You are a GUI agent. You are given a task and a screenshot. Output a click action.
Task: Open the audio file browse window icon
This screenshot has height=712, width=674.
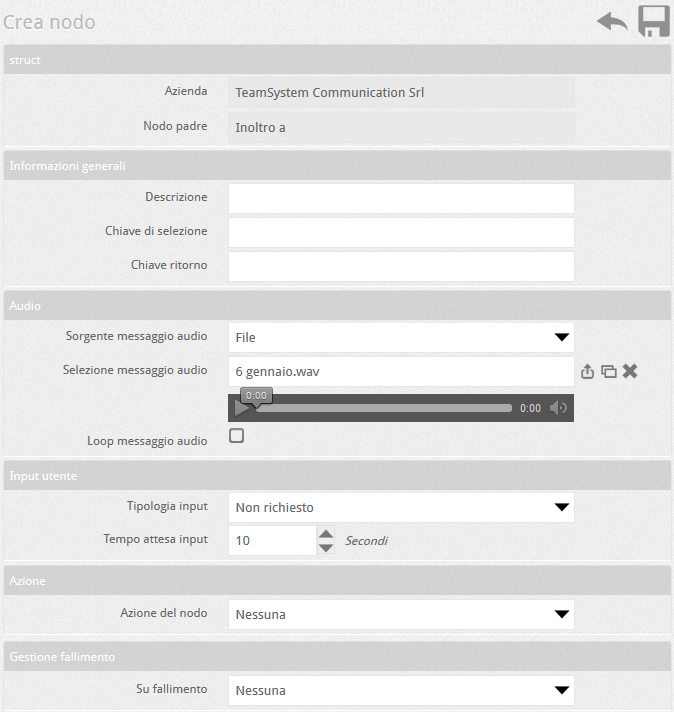[608, 371]
